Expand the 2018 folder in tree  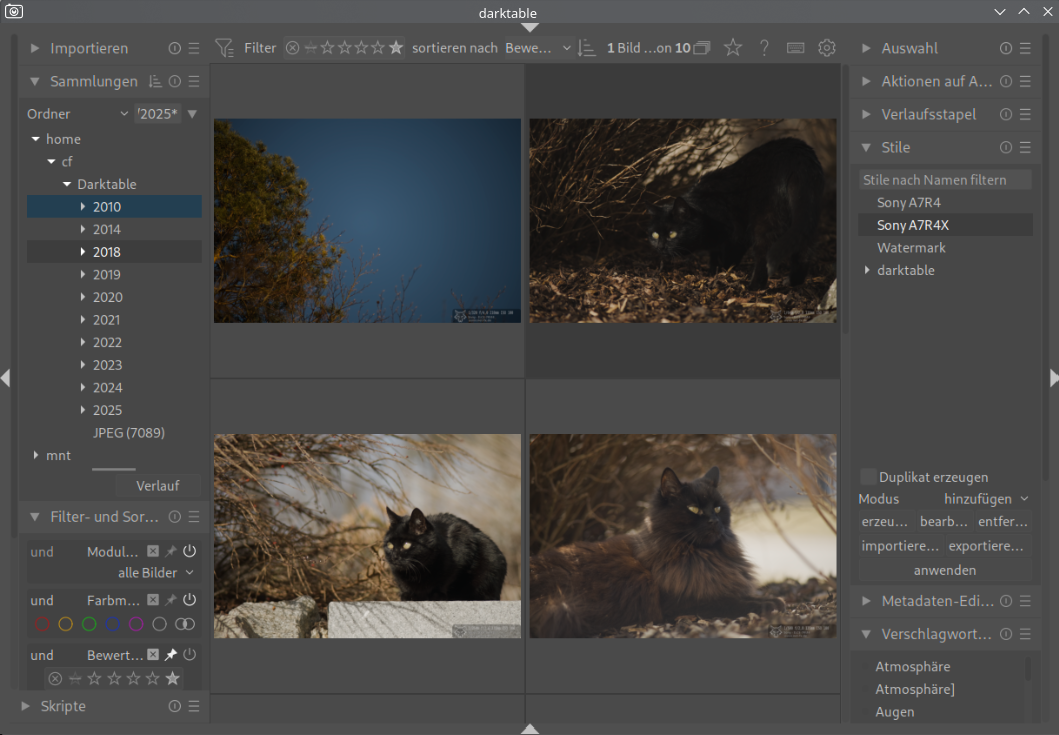pyautogui.click(x=83, y=252)
